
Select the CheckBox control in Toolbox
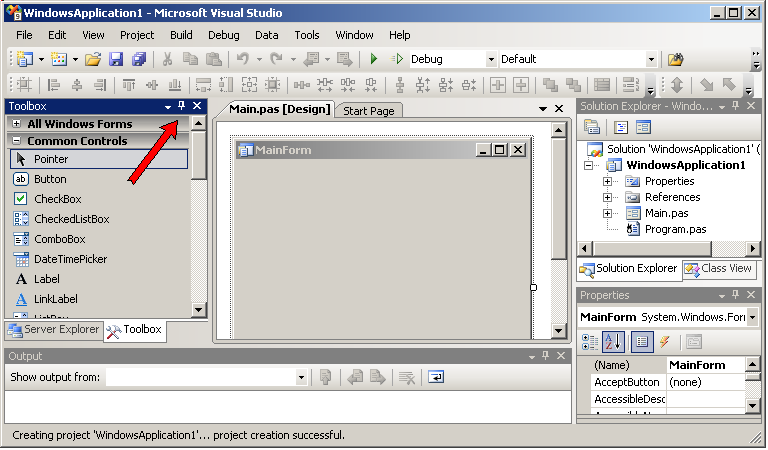coord(57,199)
